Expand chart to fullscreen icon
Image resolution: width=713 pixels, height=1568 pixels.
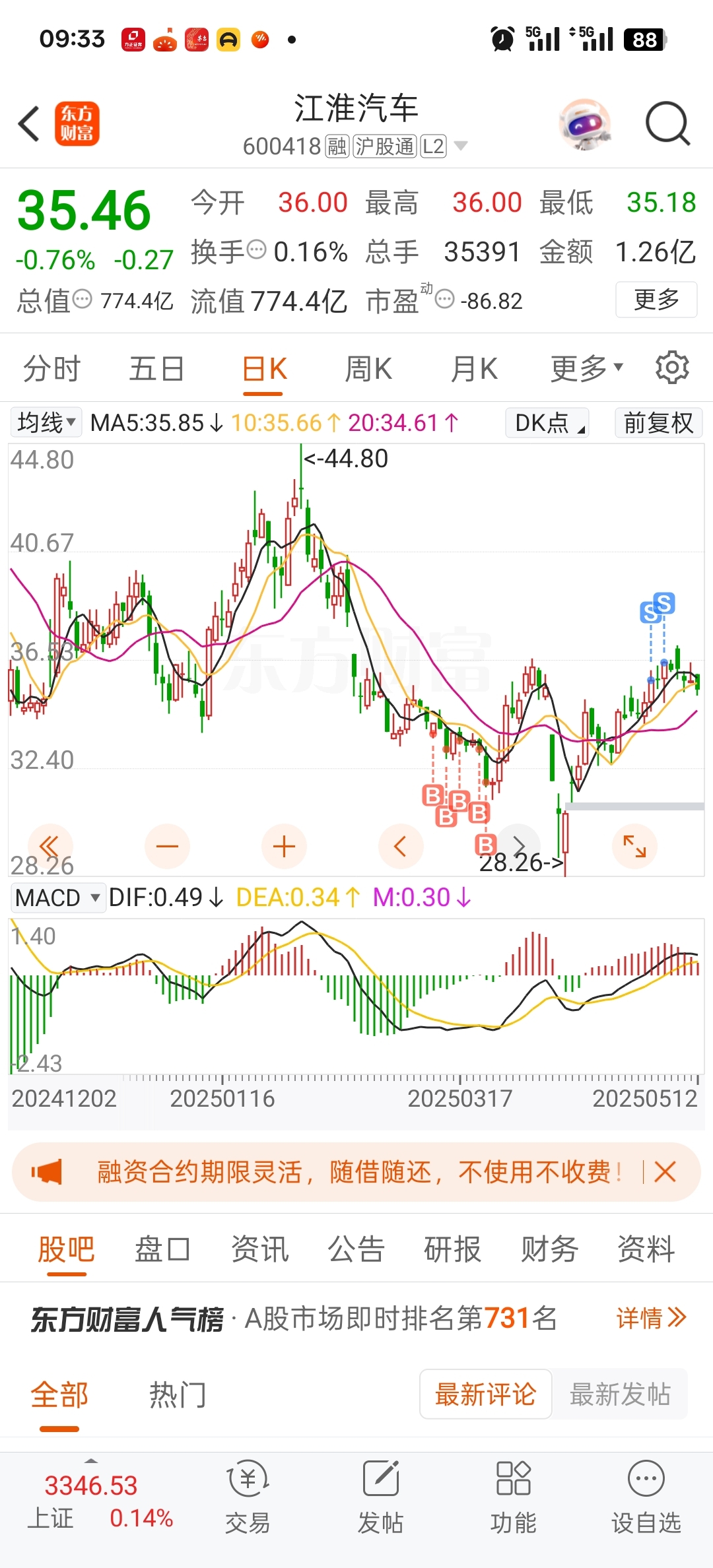tap(634, 846)
